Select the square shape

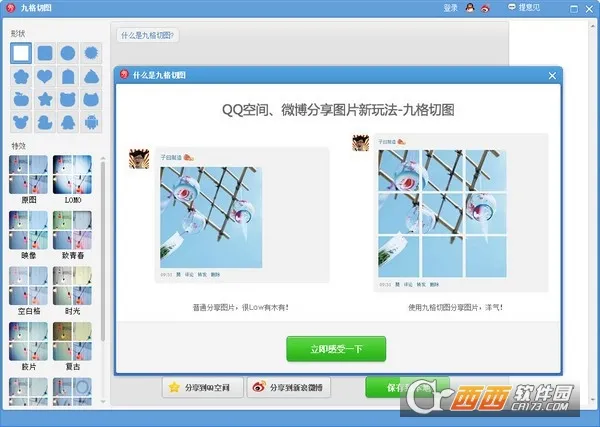[21, 53]
